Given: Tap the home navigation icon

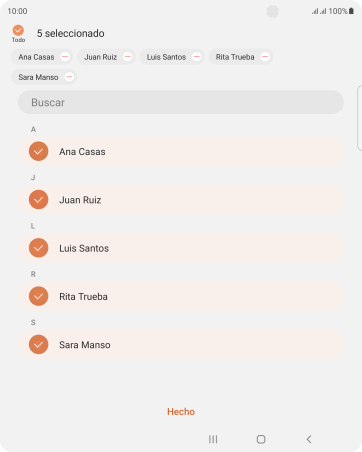Looking at the screenshot, I should [261, 439].
